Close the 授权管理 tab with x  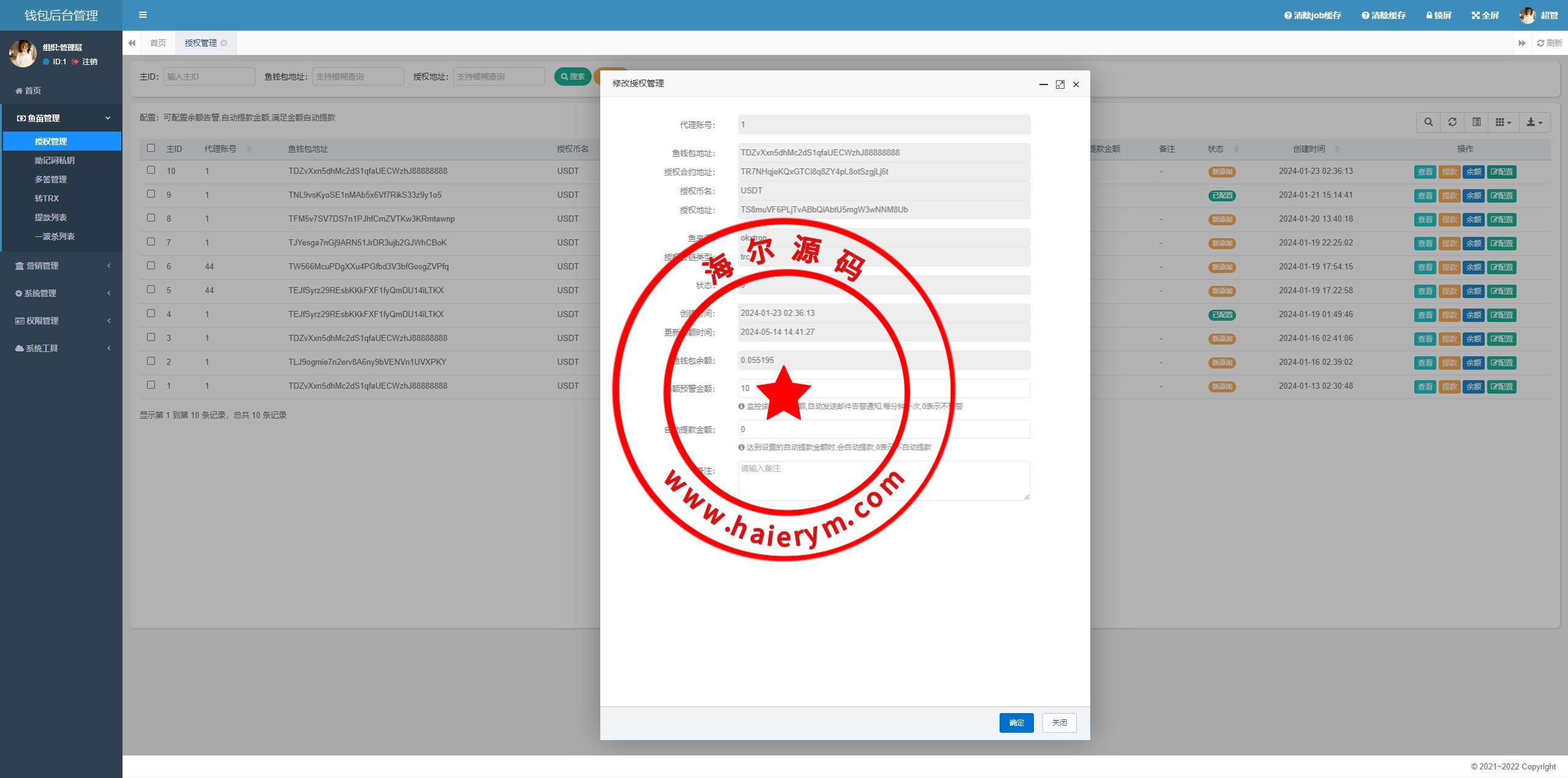(224, 43)
